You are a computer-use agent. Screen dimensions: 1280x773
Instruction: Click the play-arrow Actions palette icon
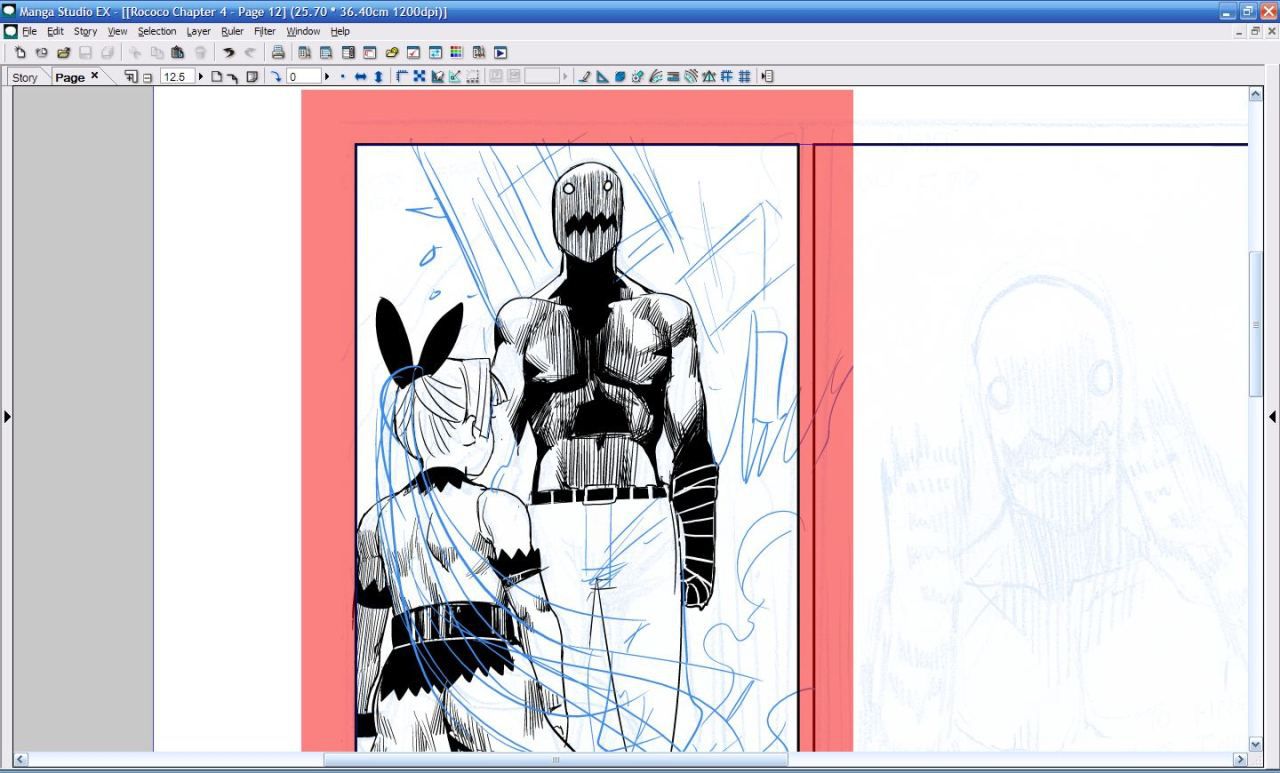pyautogui.click(x=501, y=53)
